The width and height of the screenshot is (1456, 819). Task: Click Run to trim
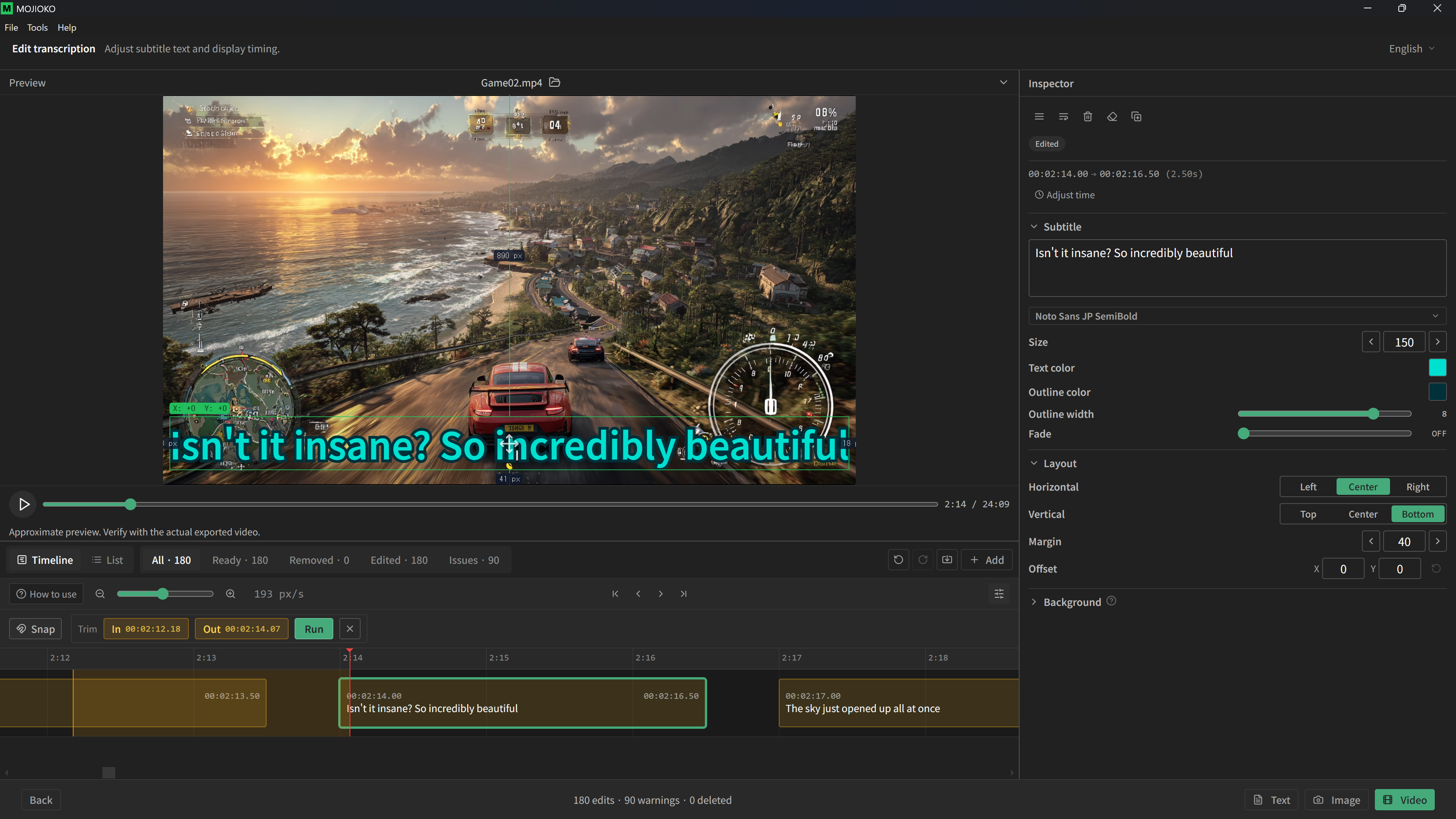[x=314, y=629]
